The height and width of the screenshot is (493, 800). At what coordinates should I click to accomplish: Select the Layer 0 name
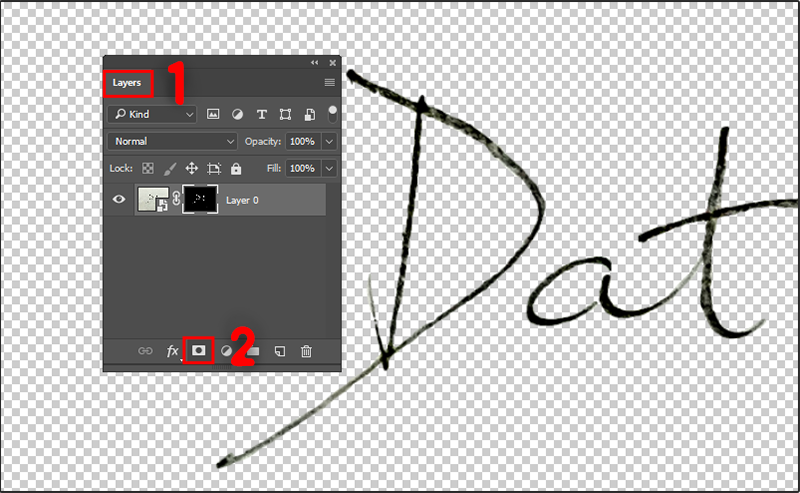tap(242, 201)
